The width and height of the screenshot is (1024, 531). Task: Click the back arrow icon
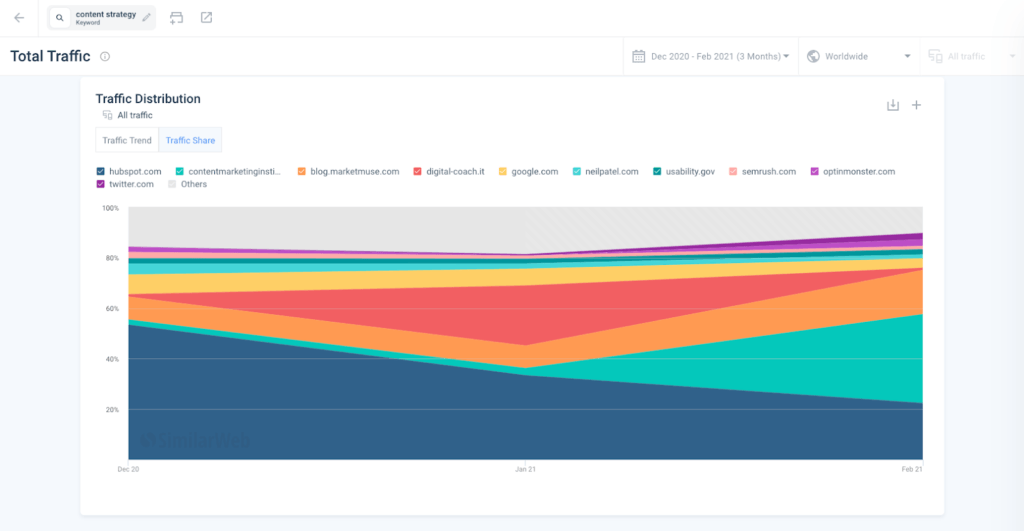coord(19,18)
